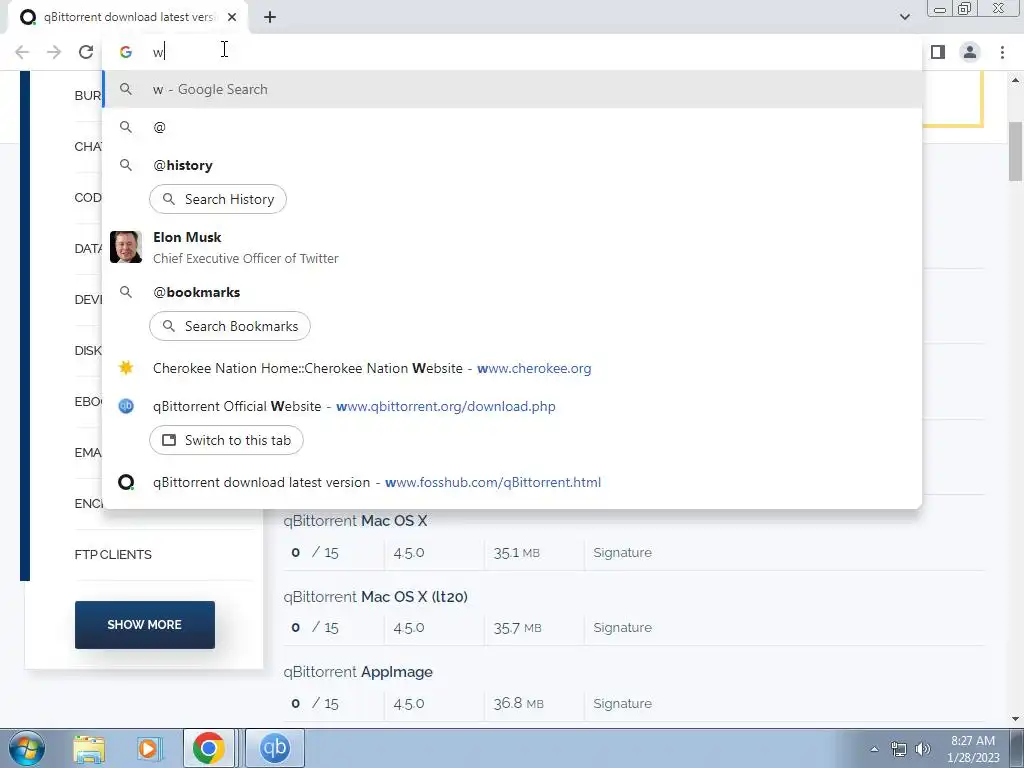Click the SHOW MORE button

tap(144, 625)
